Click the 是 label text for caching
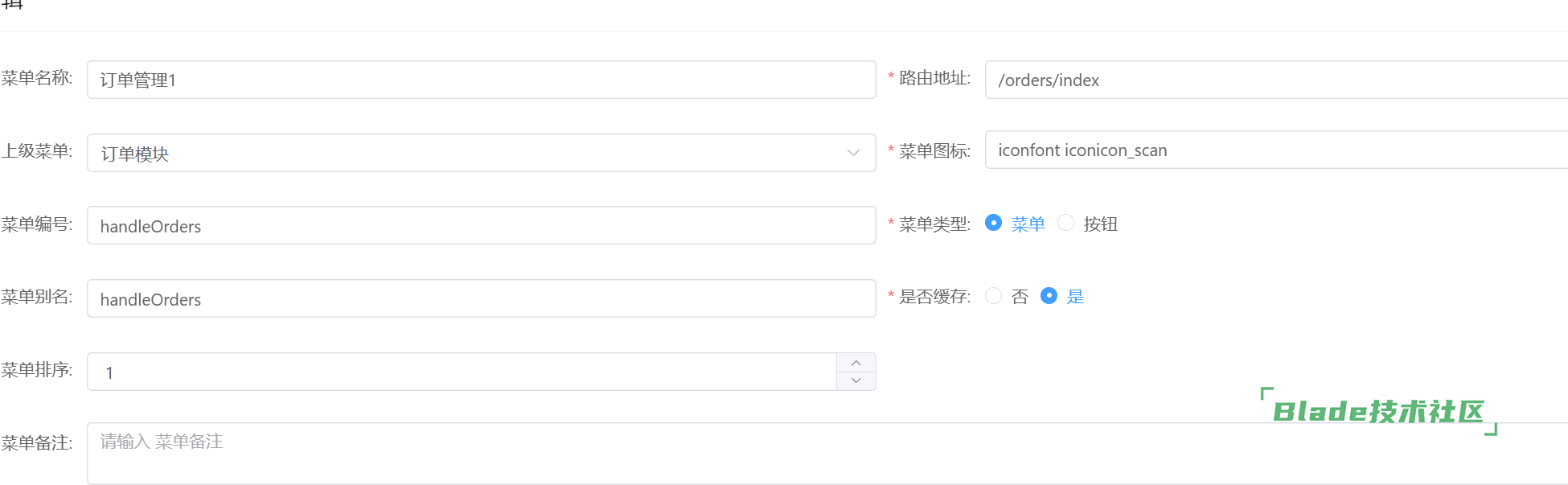This screenshot has height=485, width=1568. (1075, 297)
